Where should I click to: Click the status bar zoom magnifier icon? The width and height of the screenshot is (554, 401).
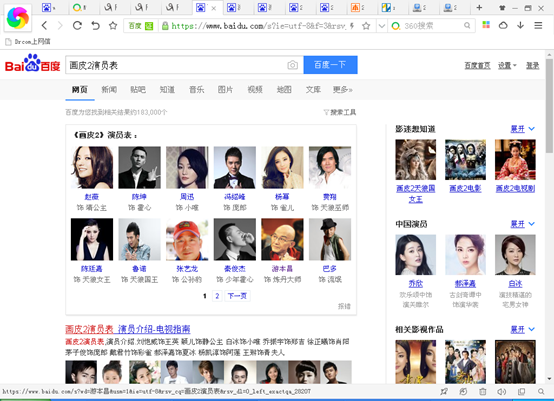tap(541, 391)
